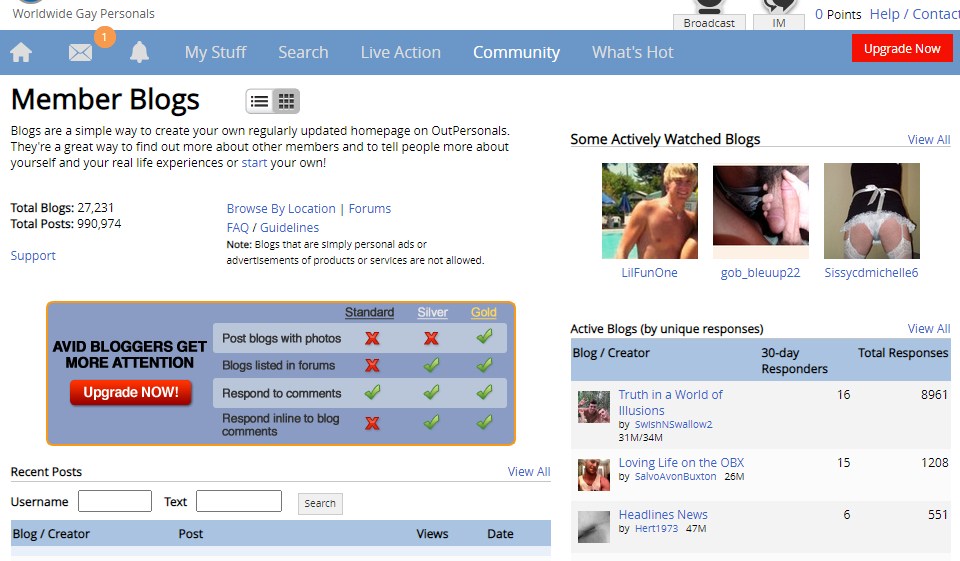Expand the Live Action menu

(x=400, y=52)
